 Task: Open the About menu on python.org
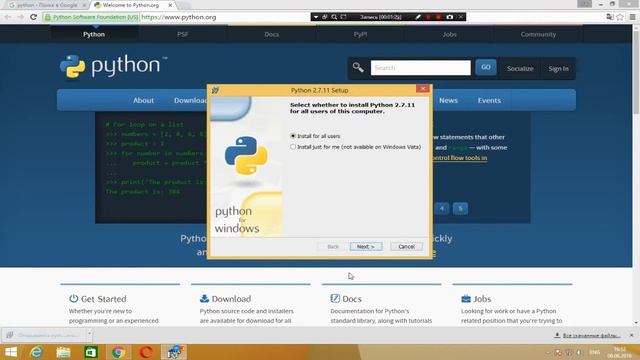point(143,100)
